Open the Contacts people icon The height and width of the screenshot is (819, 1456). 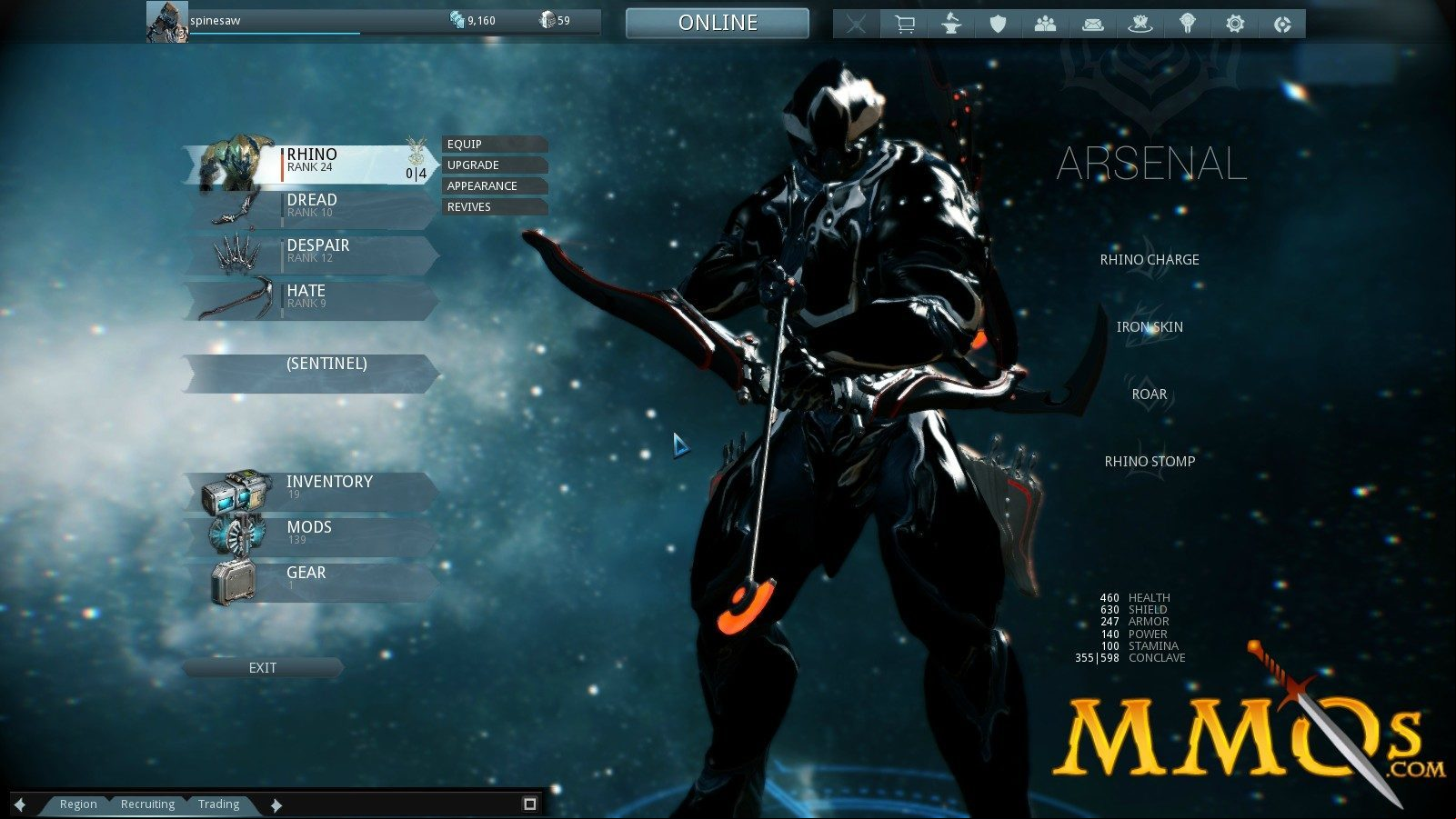[1046, 24]
